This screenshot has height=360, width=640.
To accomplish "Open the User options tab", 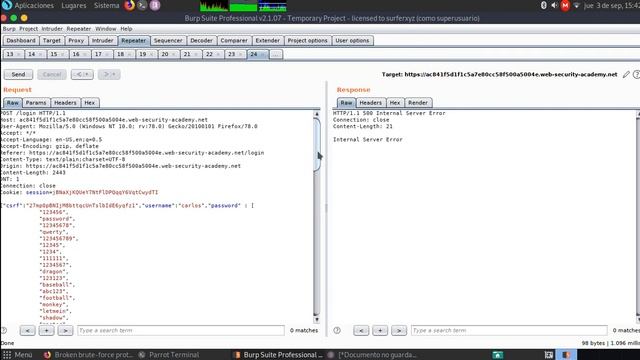I will coord(352,40).
